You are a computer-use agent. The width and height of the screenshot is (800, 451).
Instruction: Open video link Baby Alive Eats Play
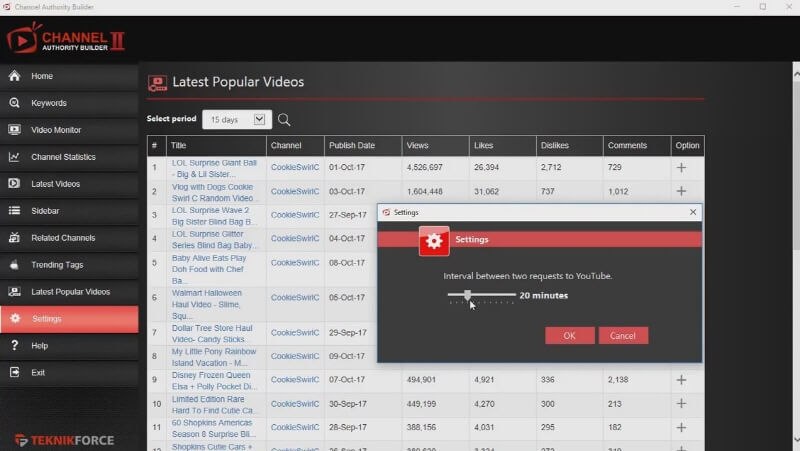pyautogui.click(x=209, y=269)
